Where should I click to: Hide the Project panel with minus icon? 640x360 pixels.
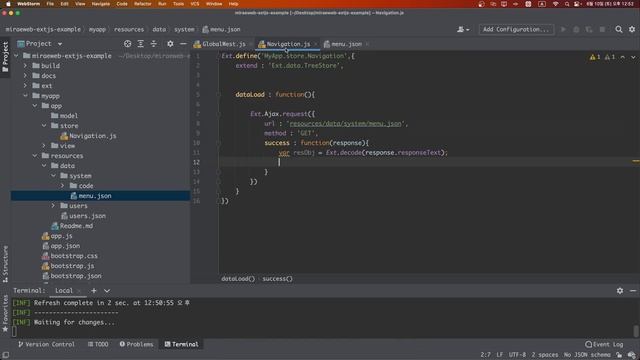click(183, 44)
